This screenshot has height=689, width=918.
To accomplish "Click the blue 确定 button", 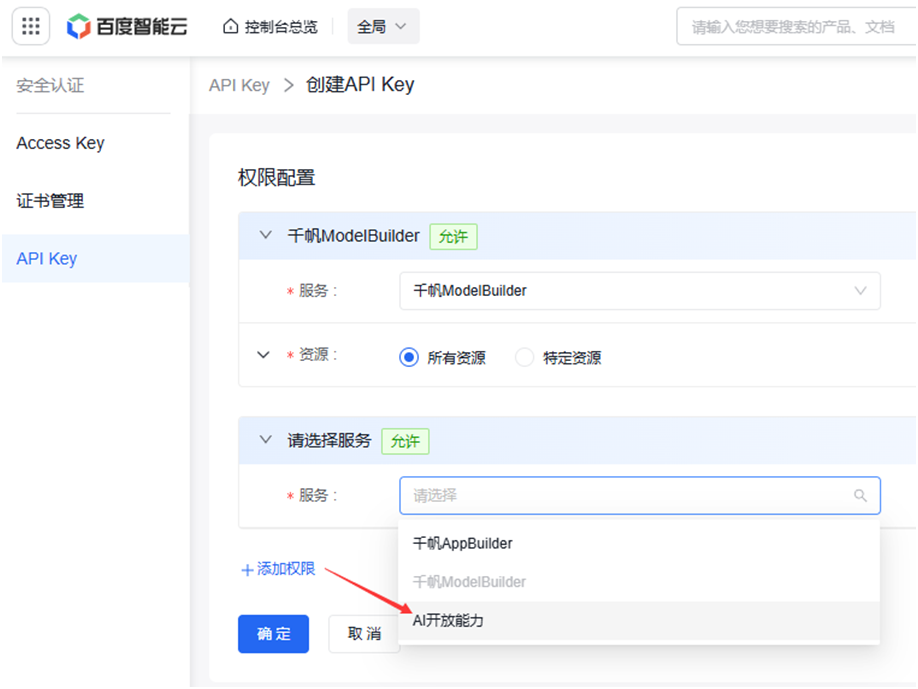I will point(273,633).
